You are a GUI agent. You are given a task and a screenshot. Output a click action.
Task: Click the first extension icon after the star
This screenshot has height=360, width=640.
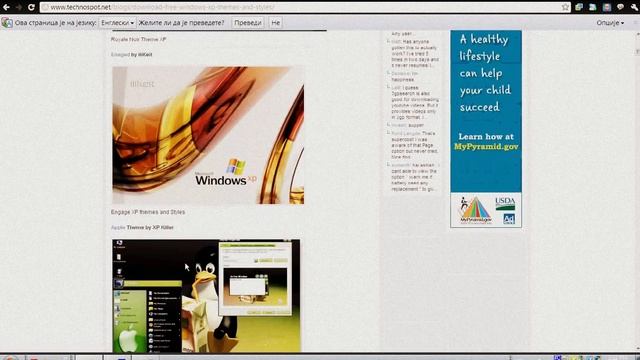[579, 7]
